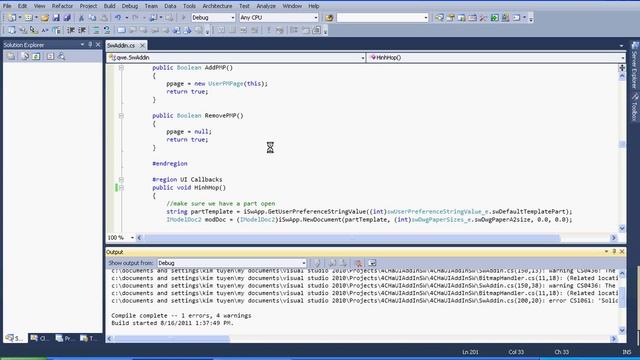Open the Refactor menu
Image resolution: width=640 pixels, height=360 pixels.
click(x=62, y=6)
